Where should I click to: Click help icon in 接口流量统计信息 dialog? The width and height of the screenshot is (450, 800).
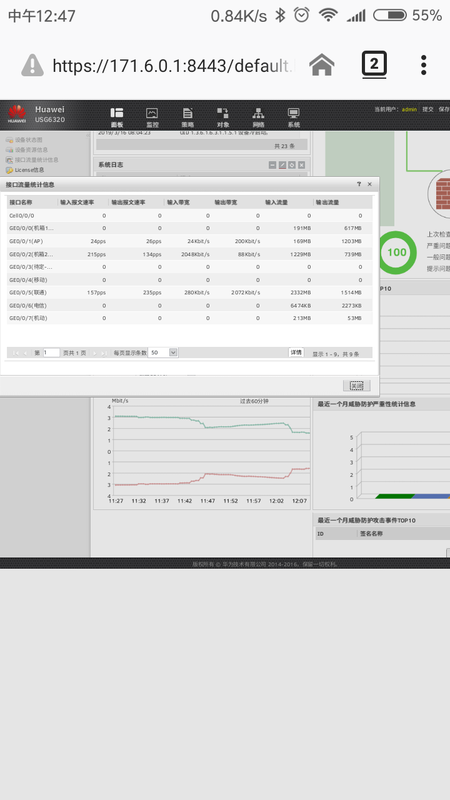click(x=359, y=184)
